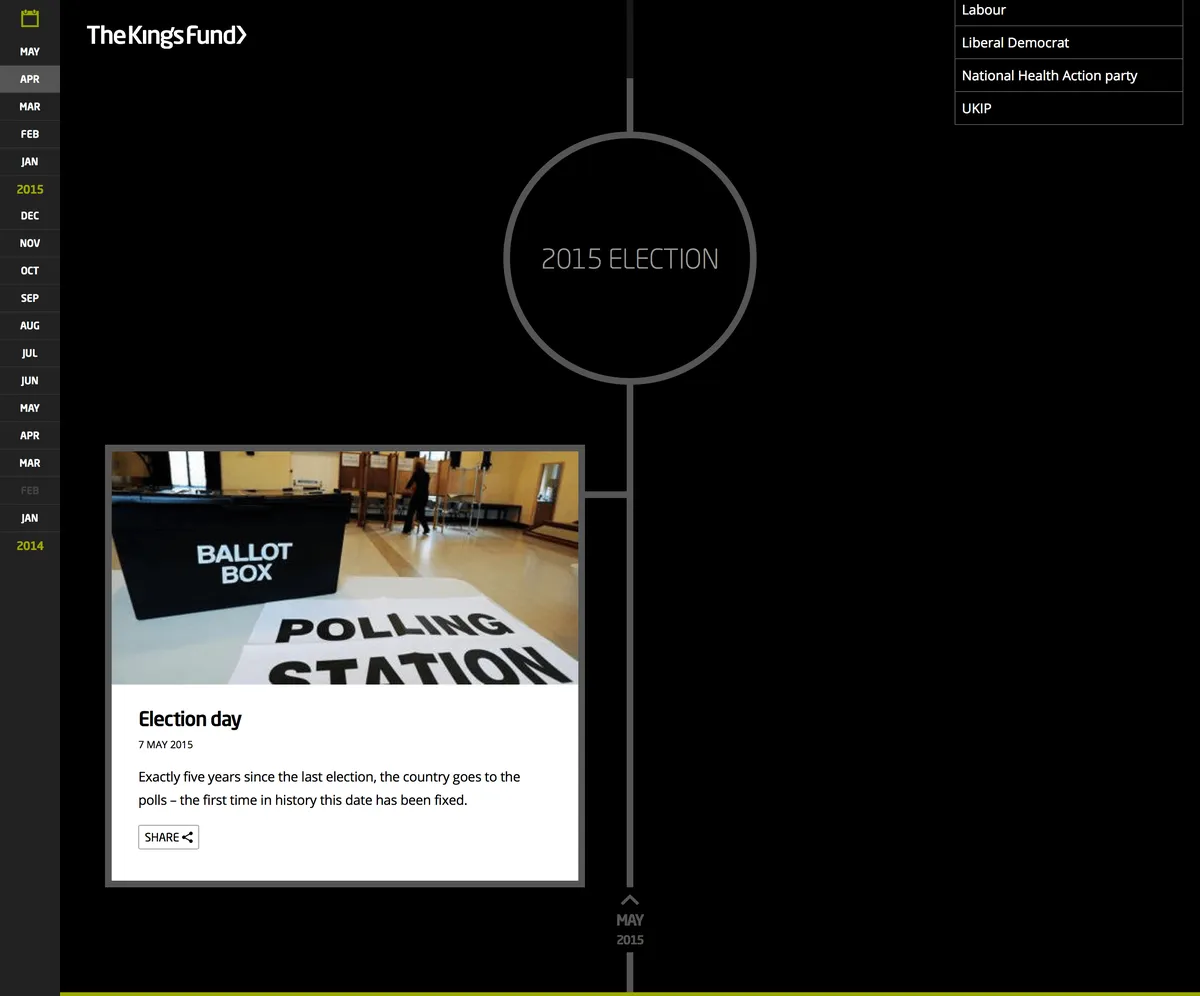The height and width of the screenshot is (996, 1200).
Task: Click the 7 MAY 2015 date text
Action: [x=166, y=745]
